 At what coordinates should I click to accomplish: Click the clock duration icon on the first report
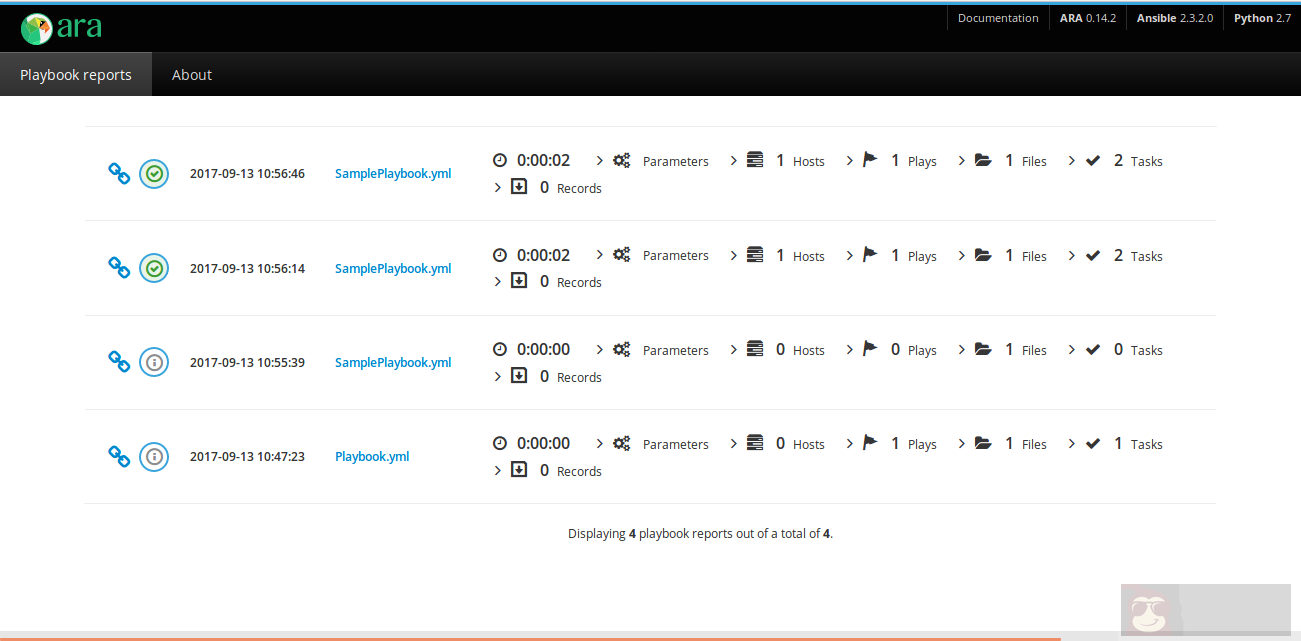pos(499,159)
